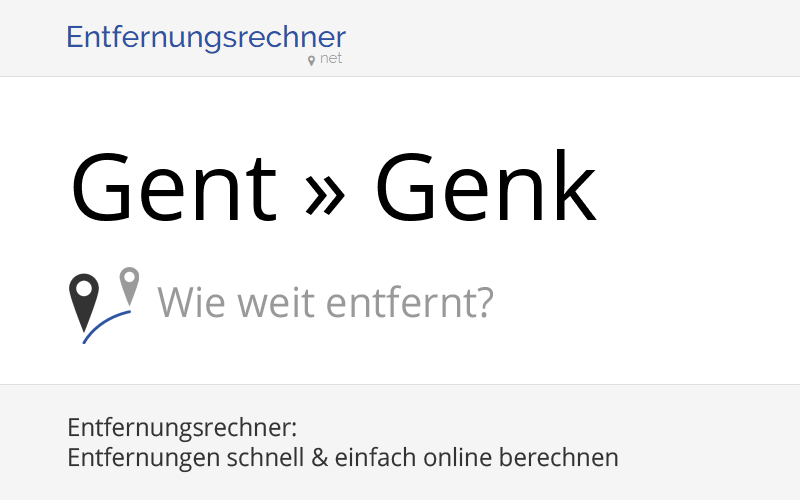Viewport: 800px width, 500px height.
Task: Click the word 'berechnen' in the footer
Action: pos(559,457)
